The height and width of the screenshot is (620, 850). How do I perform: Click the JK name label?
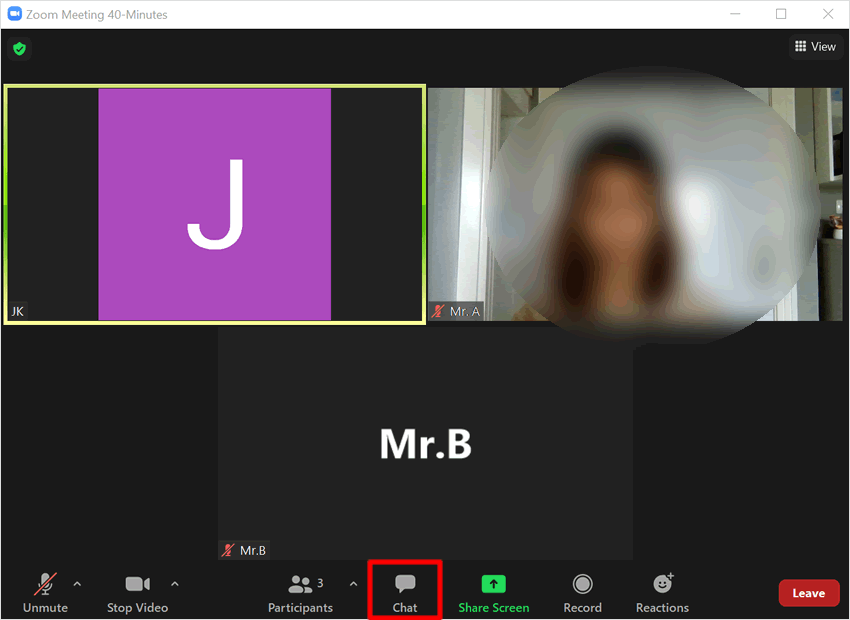(17, 312)
